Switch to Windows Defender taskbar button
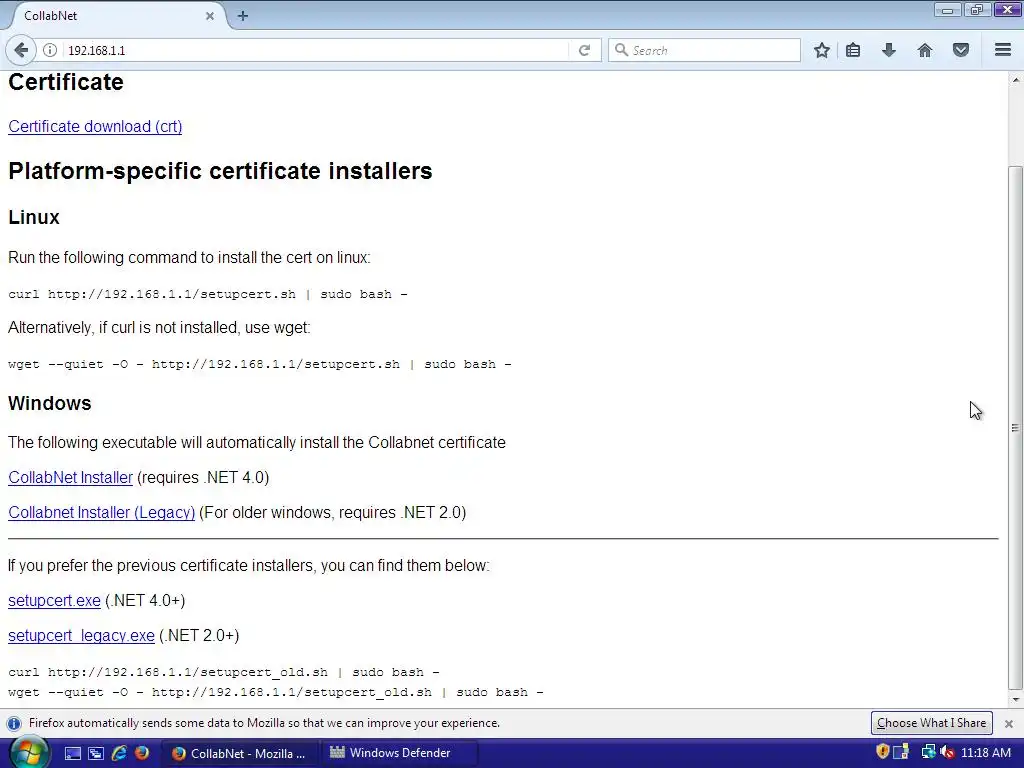This screenshot has width=1024, height=768. click(399, 753)
